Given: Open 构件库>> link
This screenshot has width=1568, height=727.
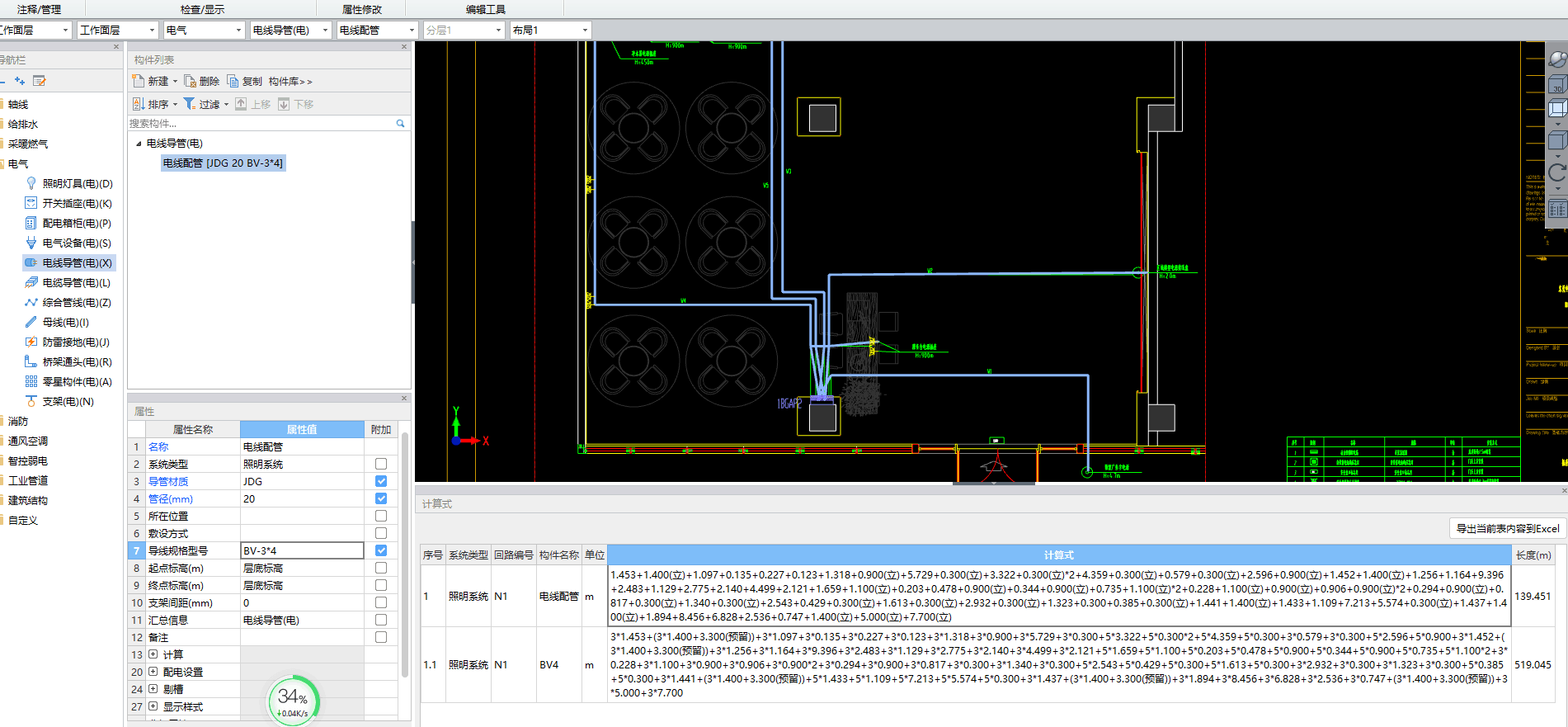Looking at the screenshot, I should click(290, 82).
